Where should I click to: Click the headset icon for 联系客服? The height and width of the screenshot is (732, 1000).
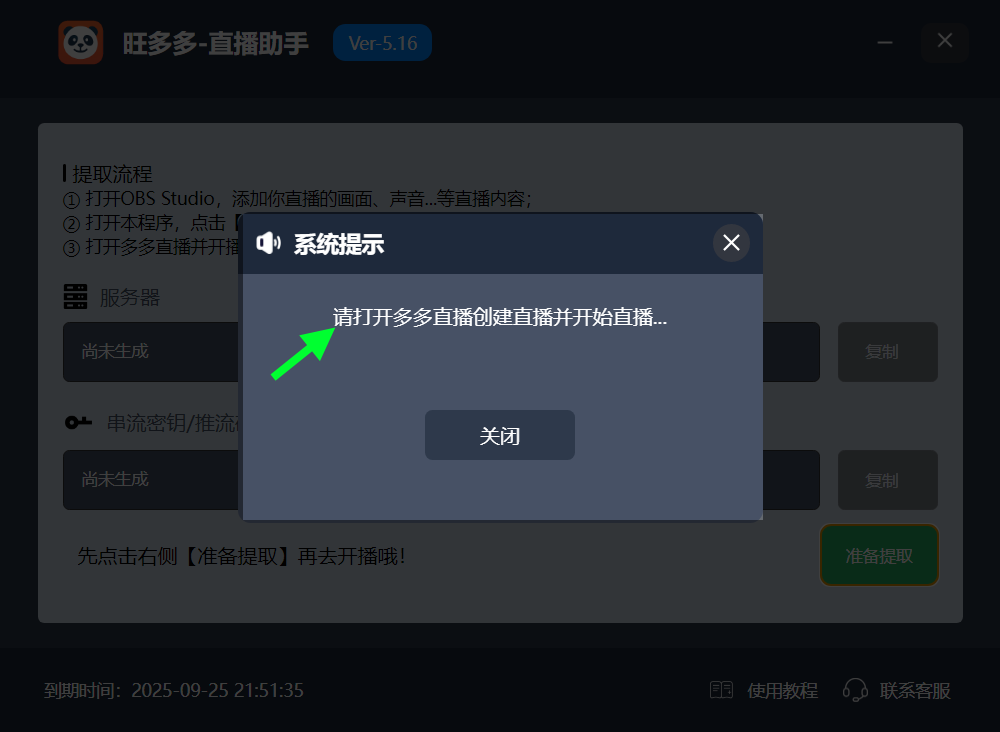pos(855,690)
